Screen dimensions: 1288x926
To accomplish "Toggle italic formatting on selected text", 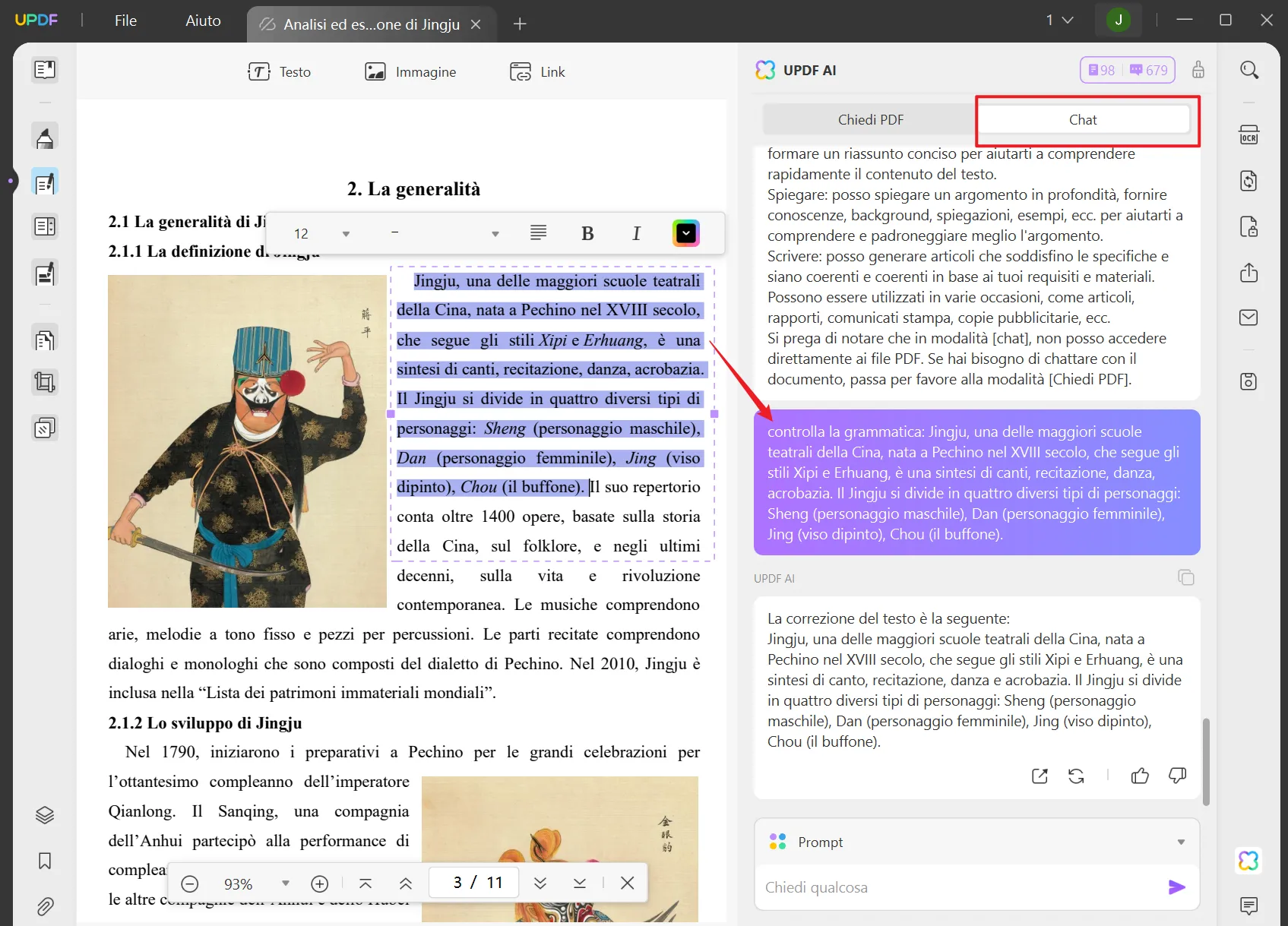I will pyautogui.click(x=636, y=233).
